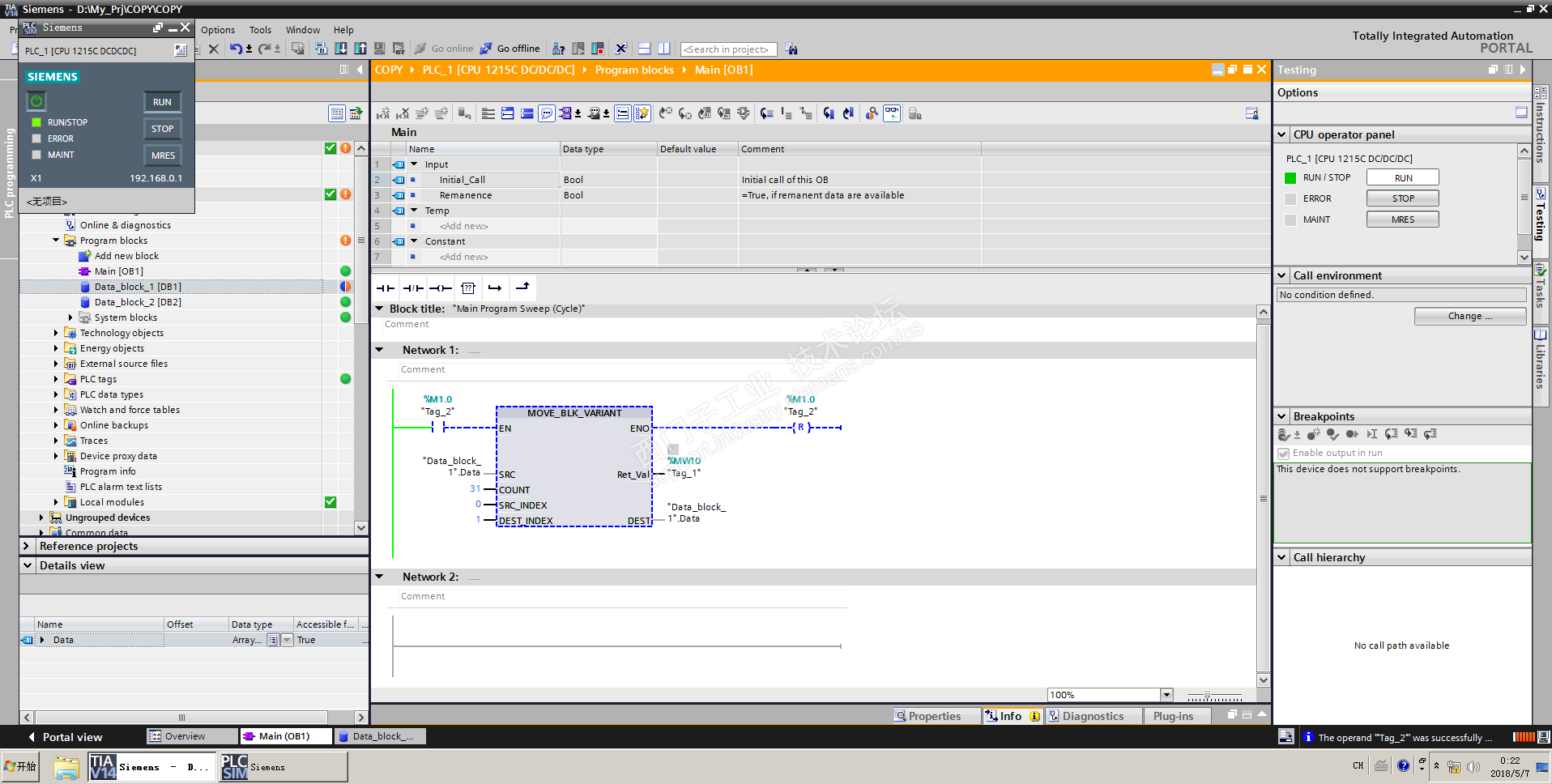Expand the Technology objects tree node

56,333
